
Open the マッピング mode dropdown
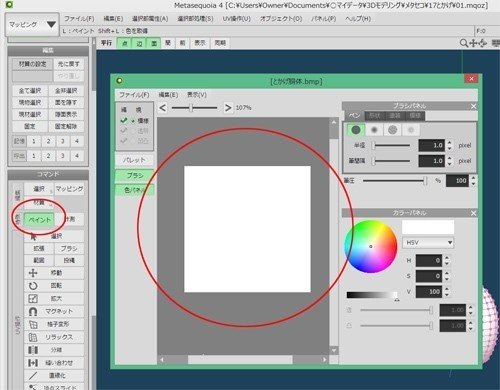click(x=32, y=25)
